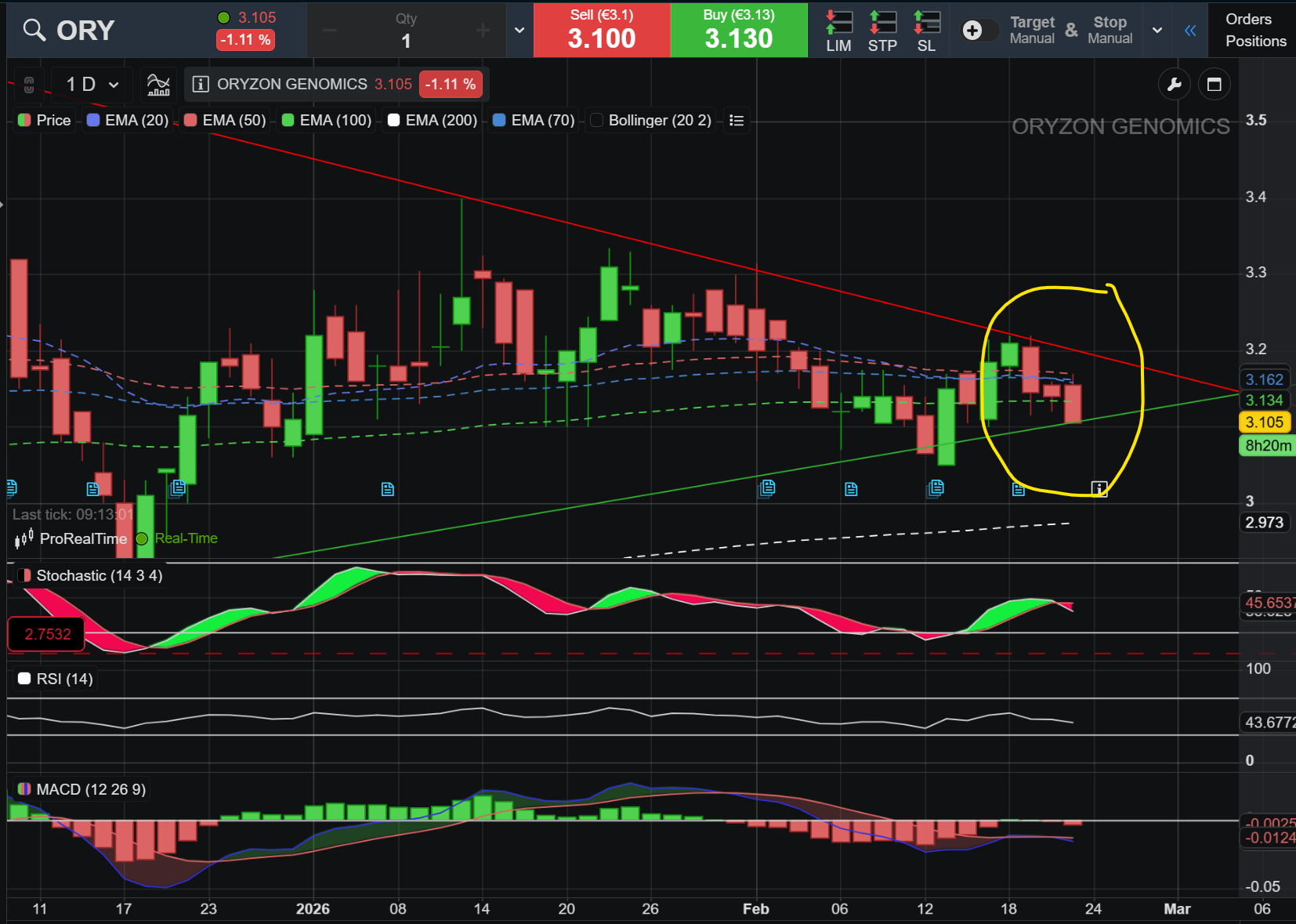This screenshot has width=1296, height=924.
Task: Maximize the chart window icon
Action: click(1214, 84)
